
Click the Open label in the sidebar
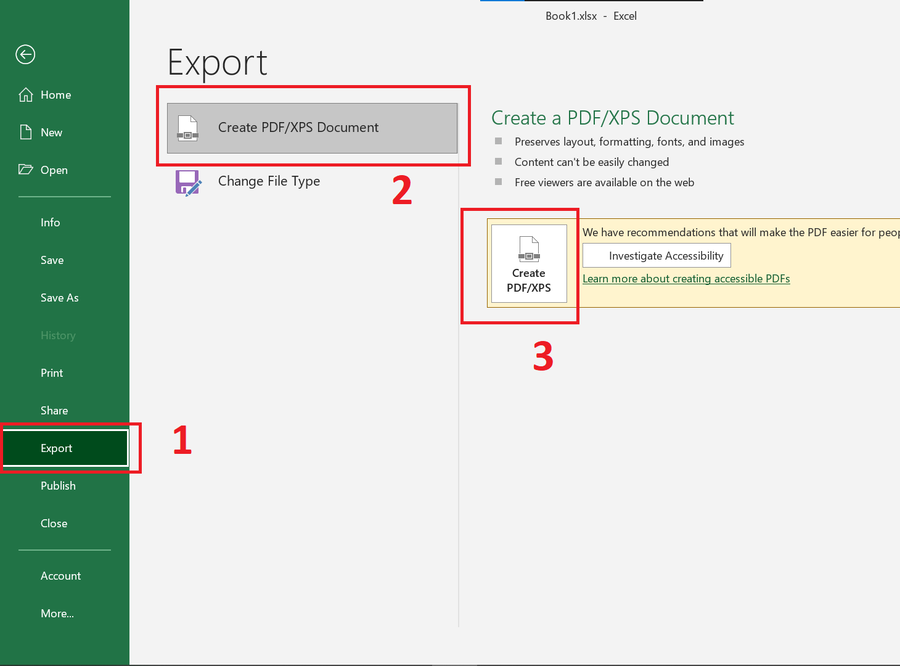(54, 170)
